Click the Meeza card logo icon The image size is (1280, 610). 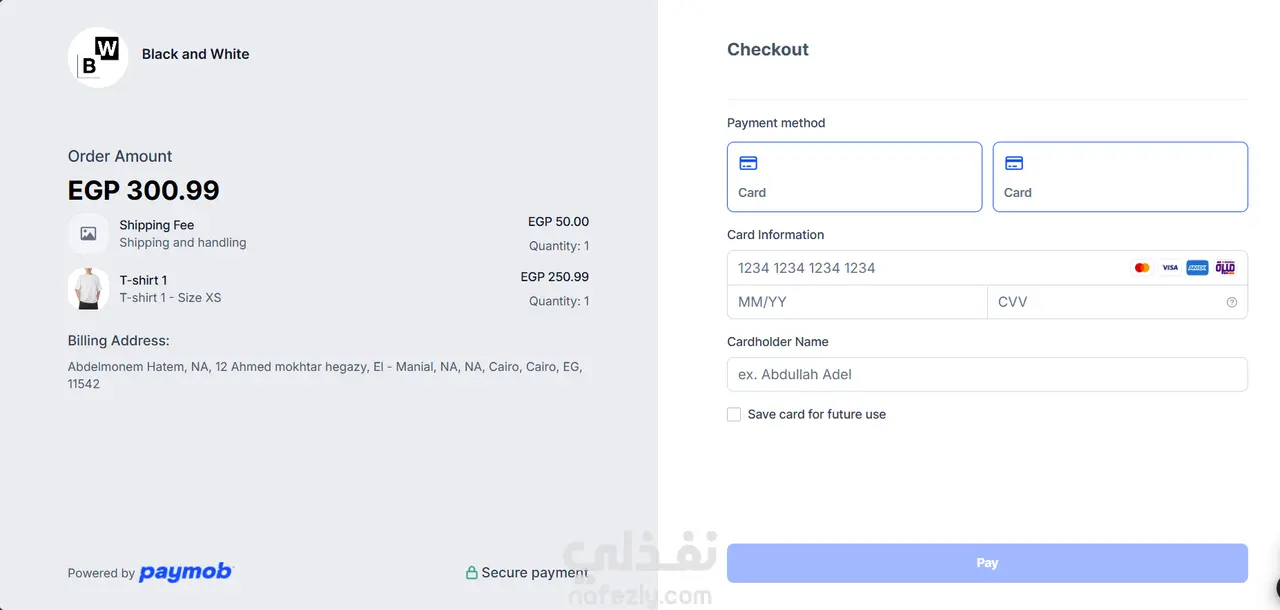(1225, 268)
